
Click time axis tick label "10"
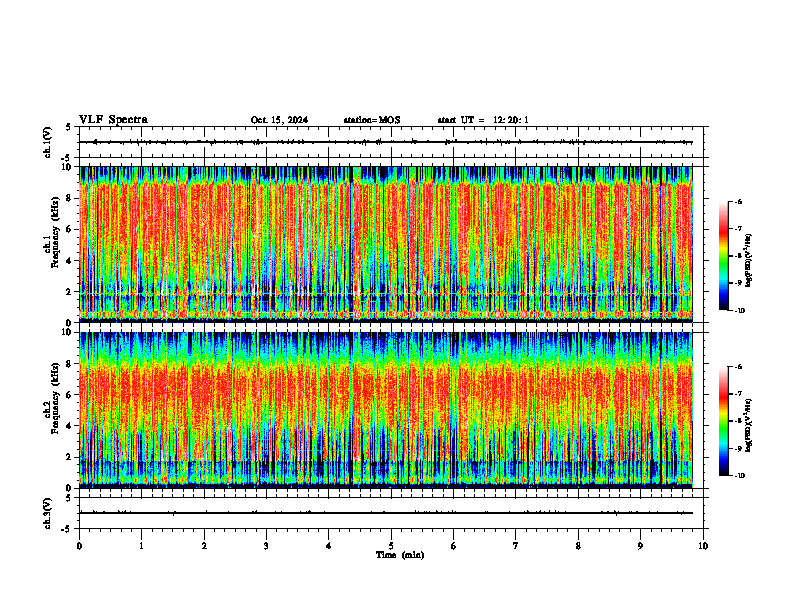point(703,546)
